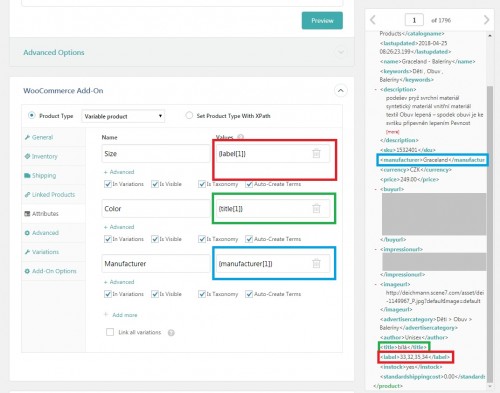This screenshot has width=500, height=393.
Task: Click the manufacturer Graceland XML element
Action: (432, 160)
